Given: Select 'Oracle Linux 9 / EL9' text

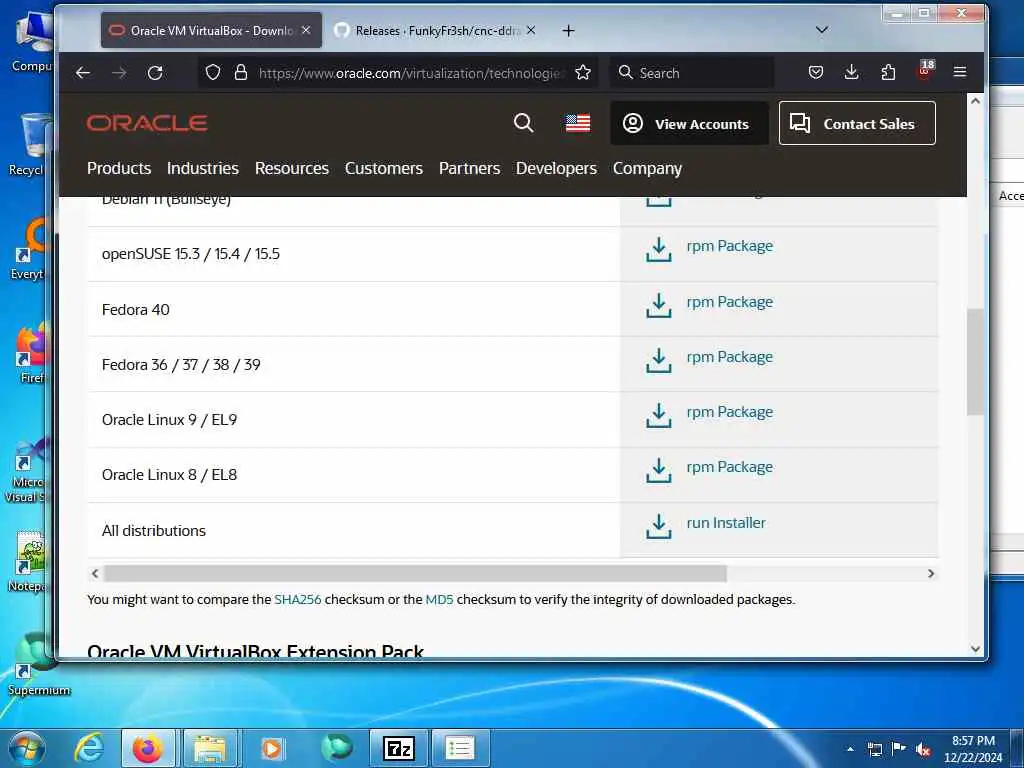Looking at the screenshot, I should coord(169,420).
